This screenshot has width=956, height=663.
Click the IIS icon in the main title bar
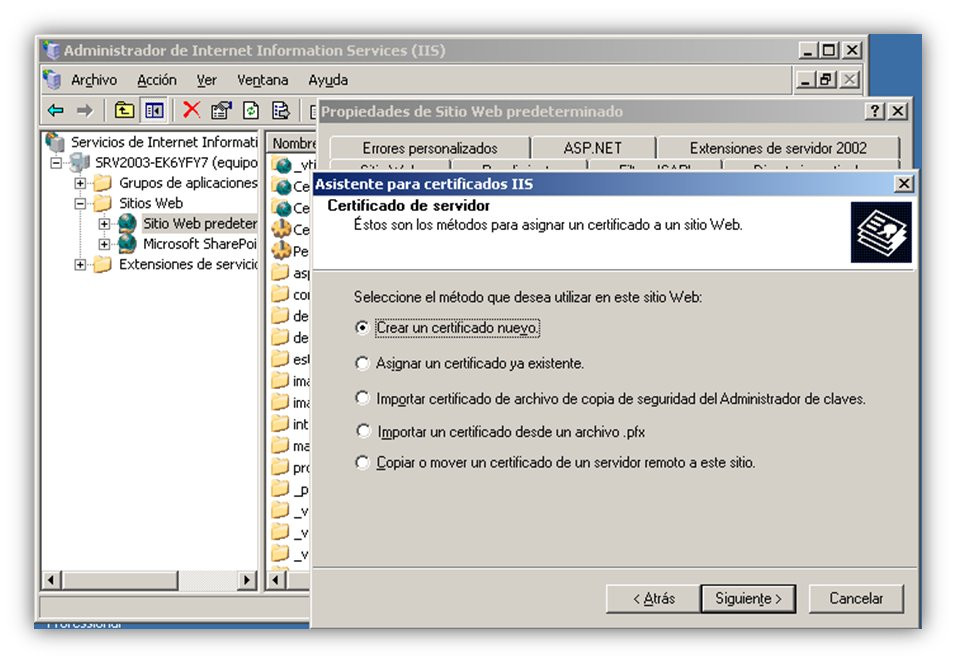(51, 50)
